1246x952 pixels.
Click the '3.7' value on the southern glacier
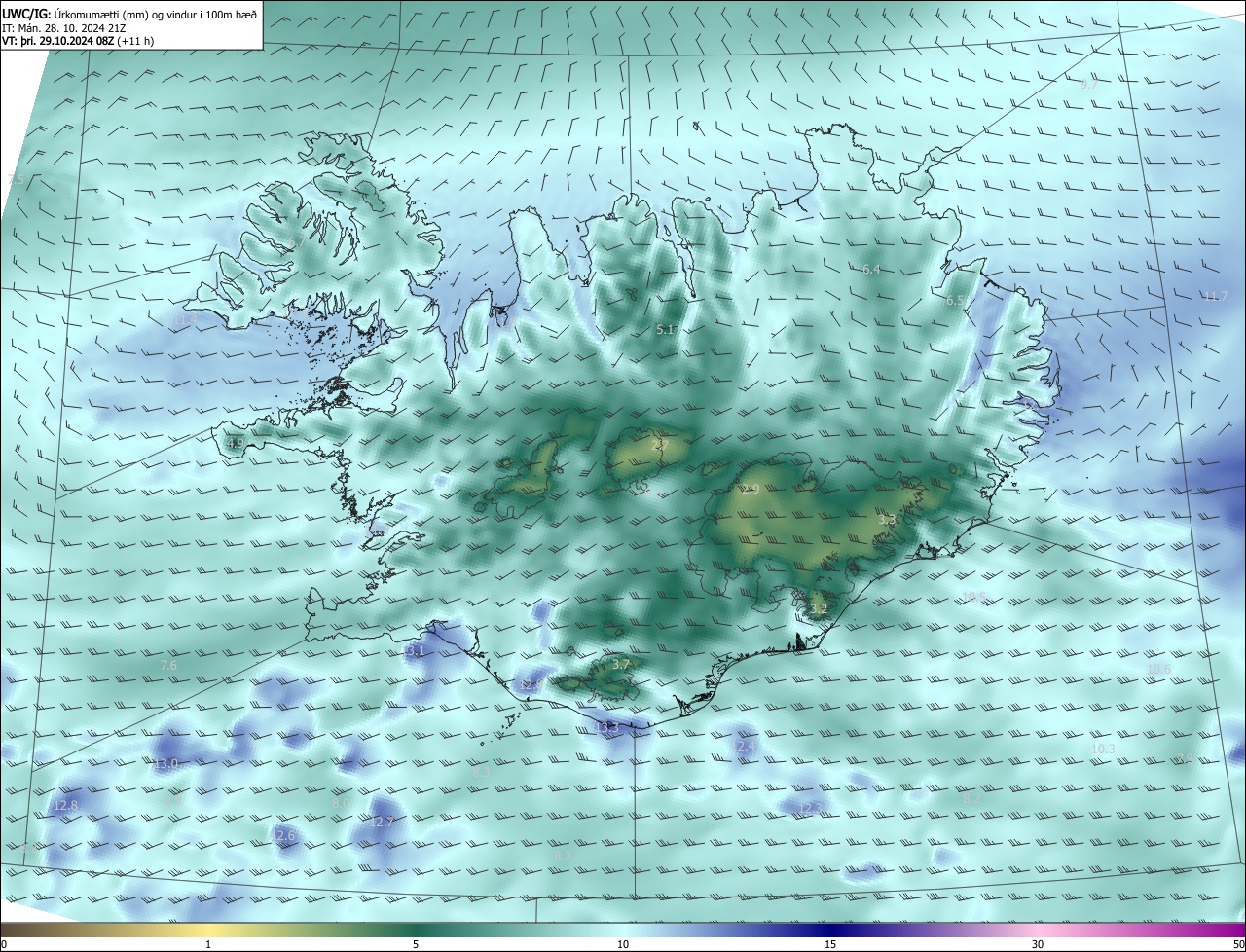[622, 664]
